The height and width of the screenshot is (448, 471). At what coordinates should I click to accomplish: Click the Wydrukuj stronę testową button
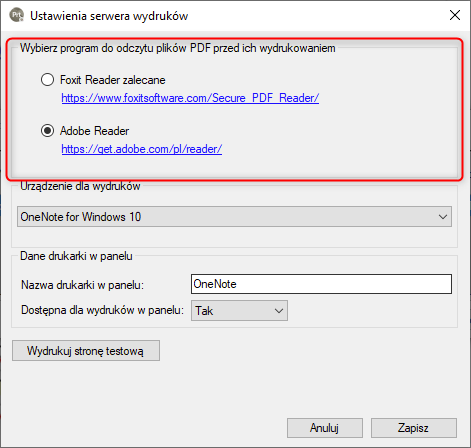86,351
